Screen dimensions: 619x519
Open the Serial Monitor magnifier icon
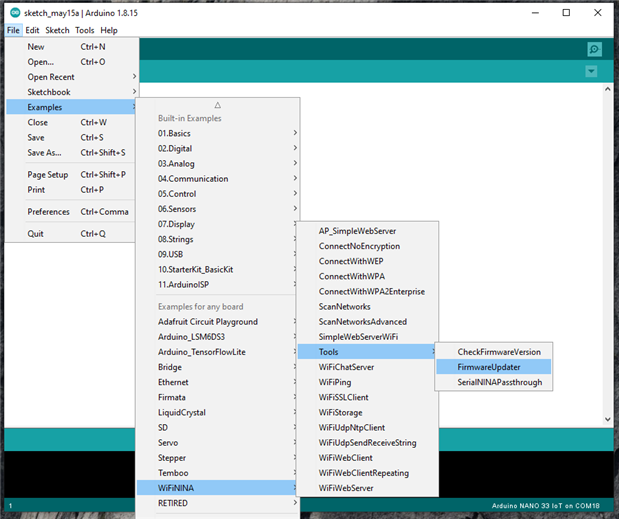click(594, 49)
